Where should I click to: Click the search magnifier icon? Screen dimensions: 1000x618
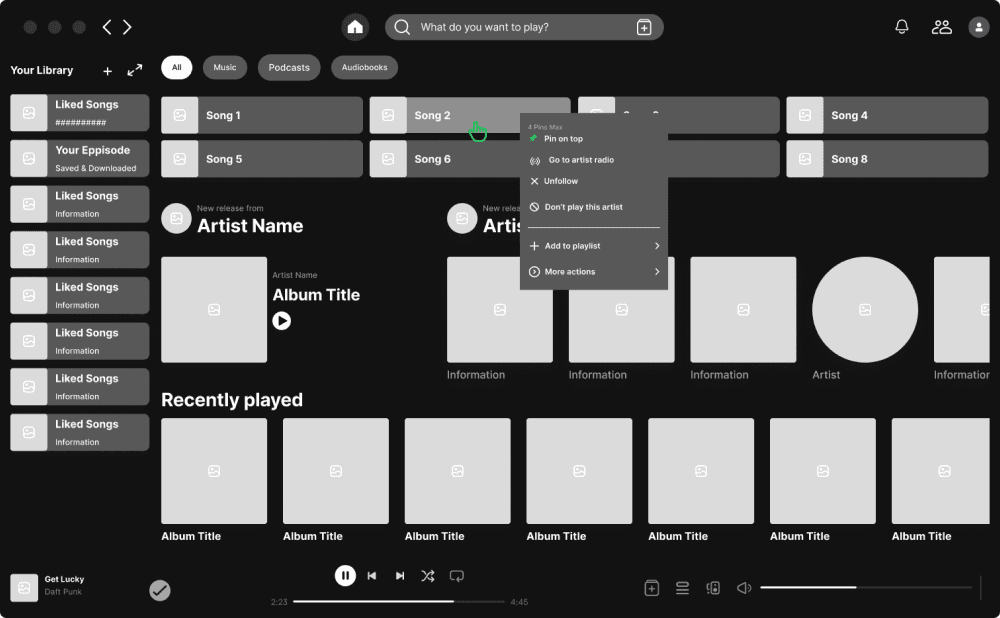(x=402, y=27)
